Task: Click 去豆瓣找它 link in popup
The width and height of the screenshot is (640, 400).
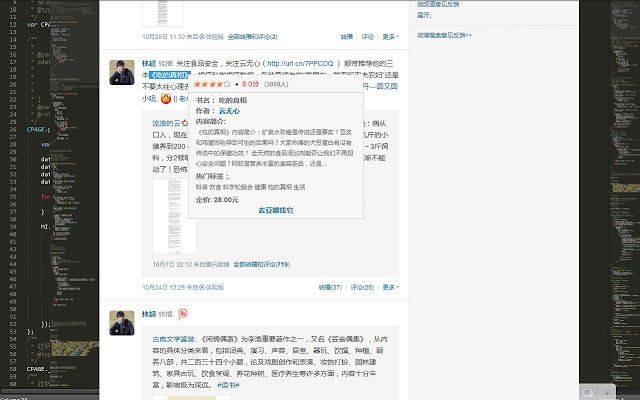Action: (x=276, y=210)
